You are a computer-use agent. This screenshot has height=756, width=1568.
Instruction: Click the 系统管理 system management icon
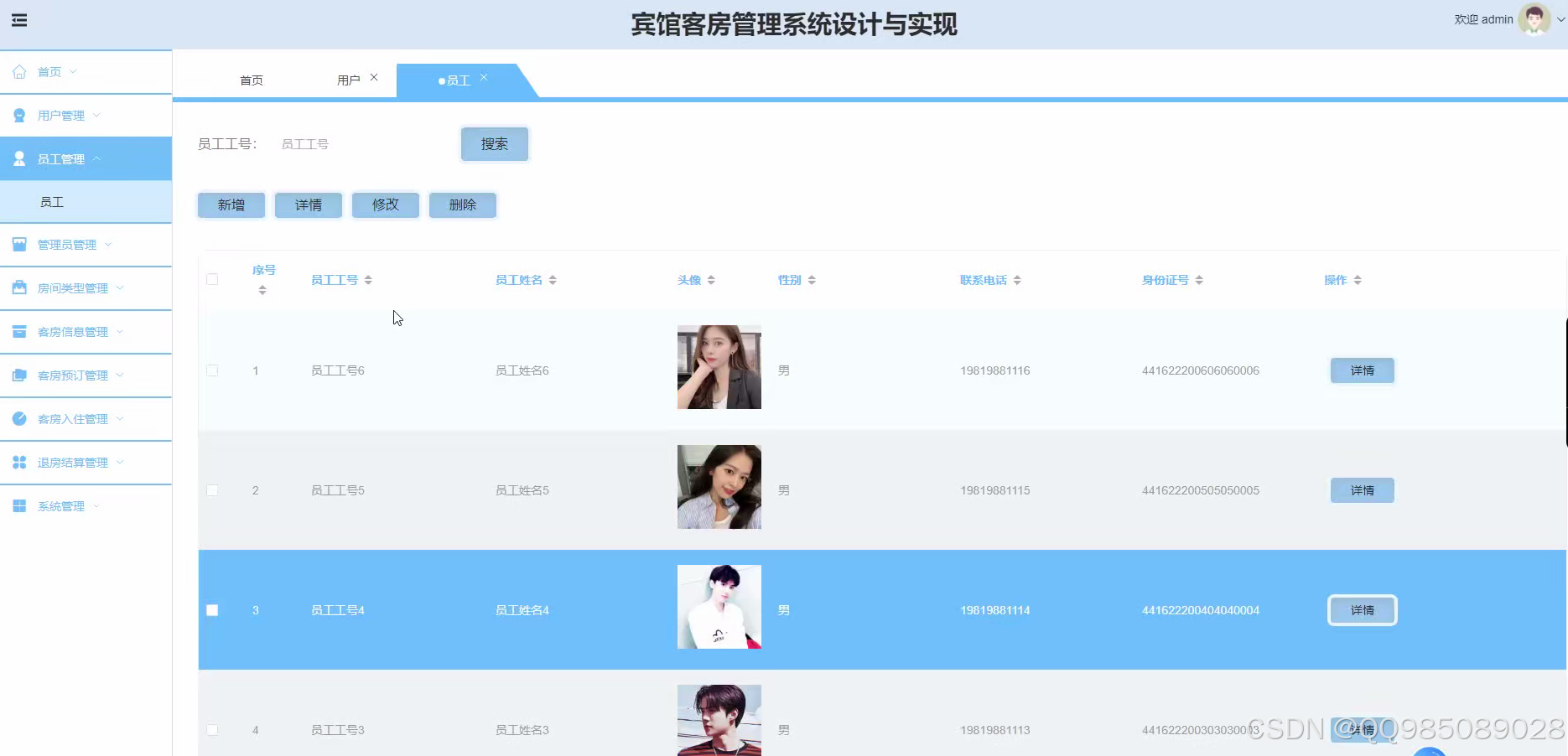(x=19, y=505)
